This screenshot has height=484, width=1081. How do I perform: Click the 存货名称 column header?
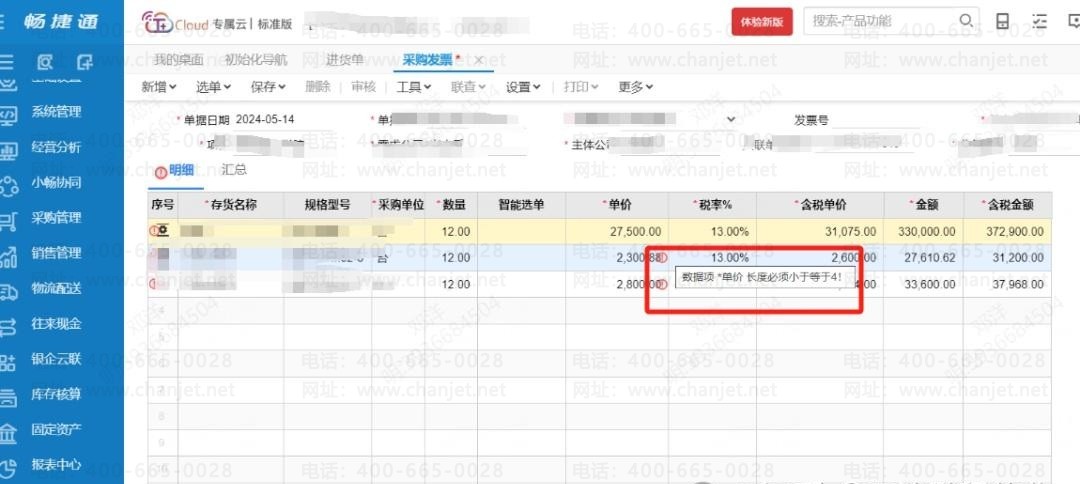pos(231,205)
